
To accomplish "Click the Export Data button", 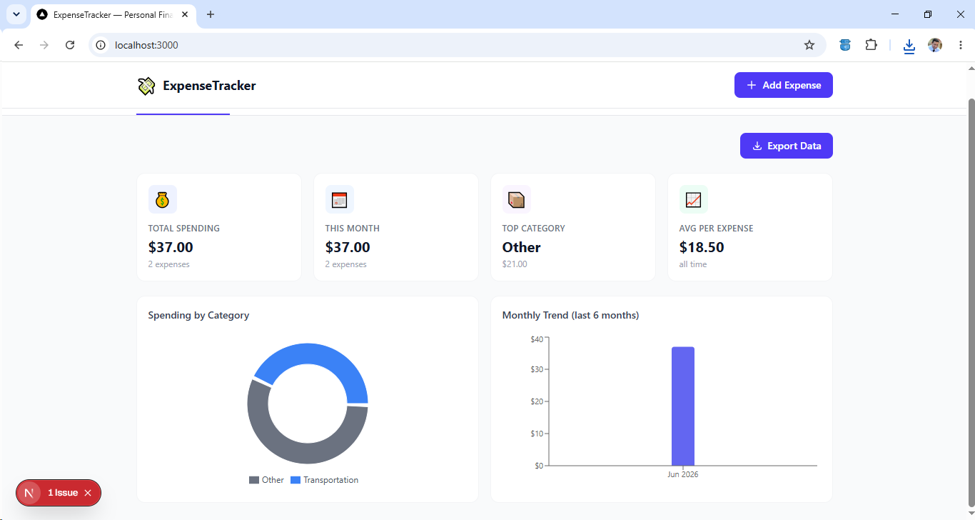I will (x=786, y=146).
